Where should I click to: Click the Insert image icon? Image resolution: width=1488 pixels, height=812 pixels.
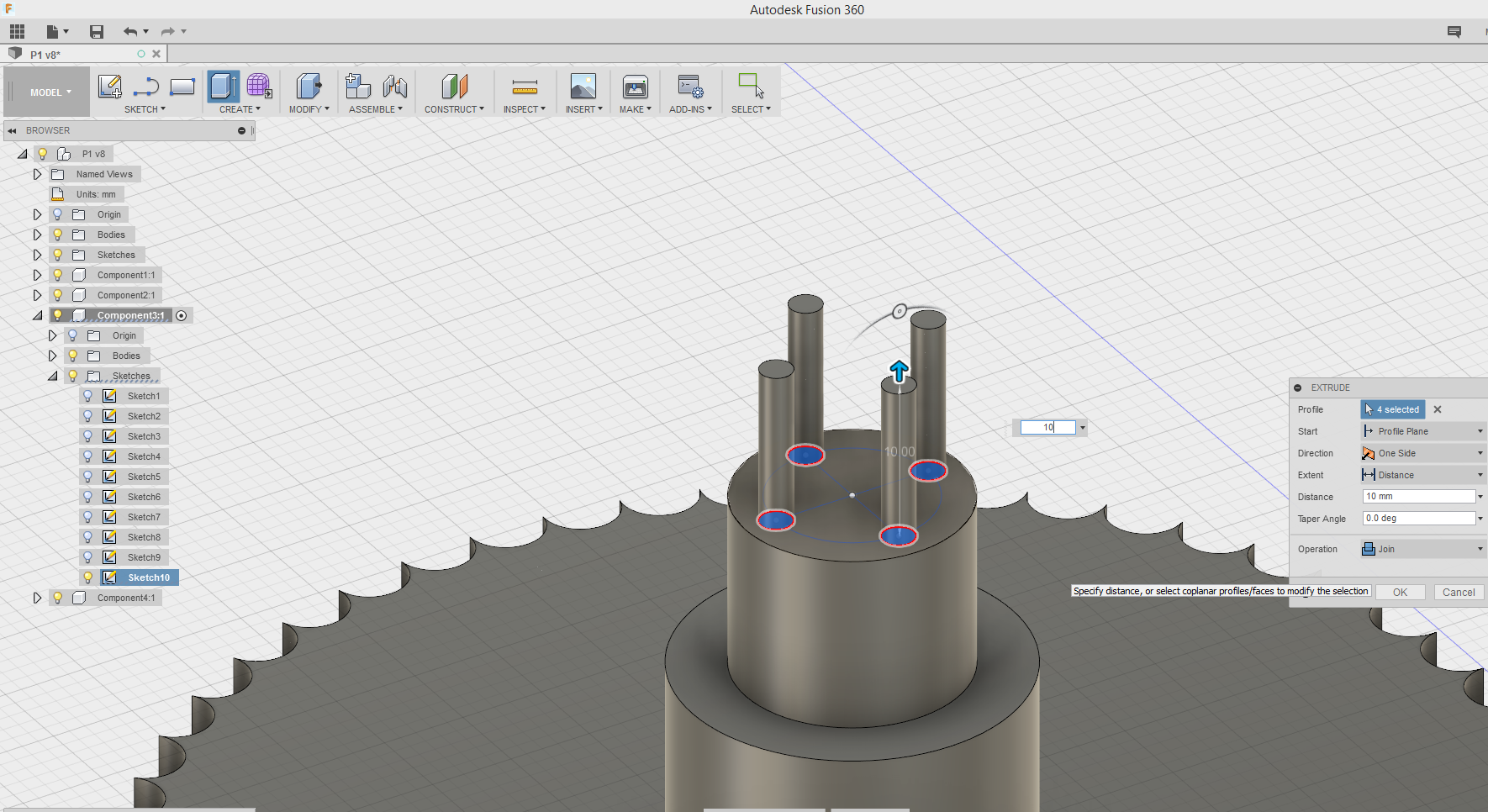tap(583, 86)
